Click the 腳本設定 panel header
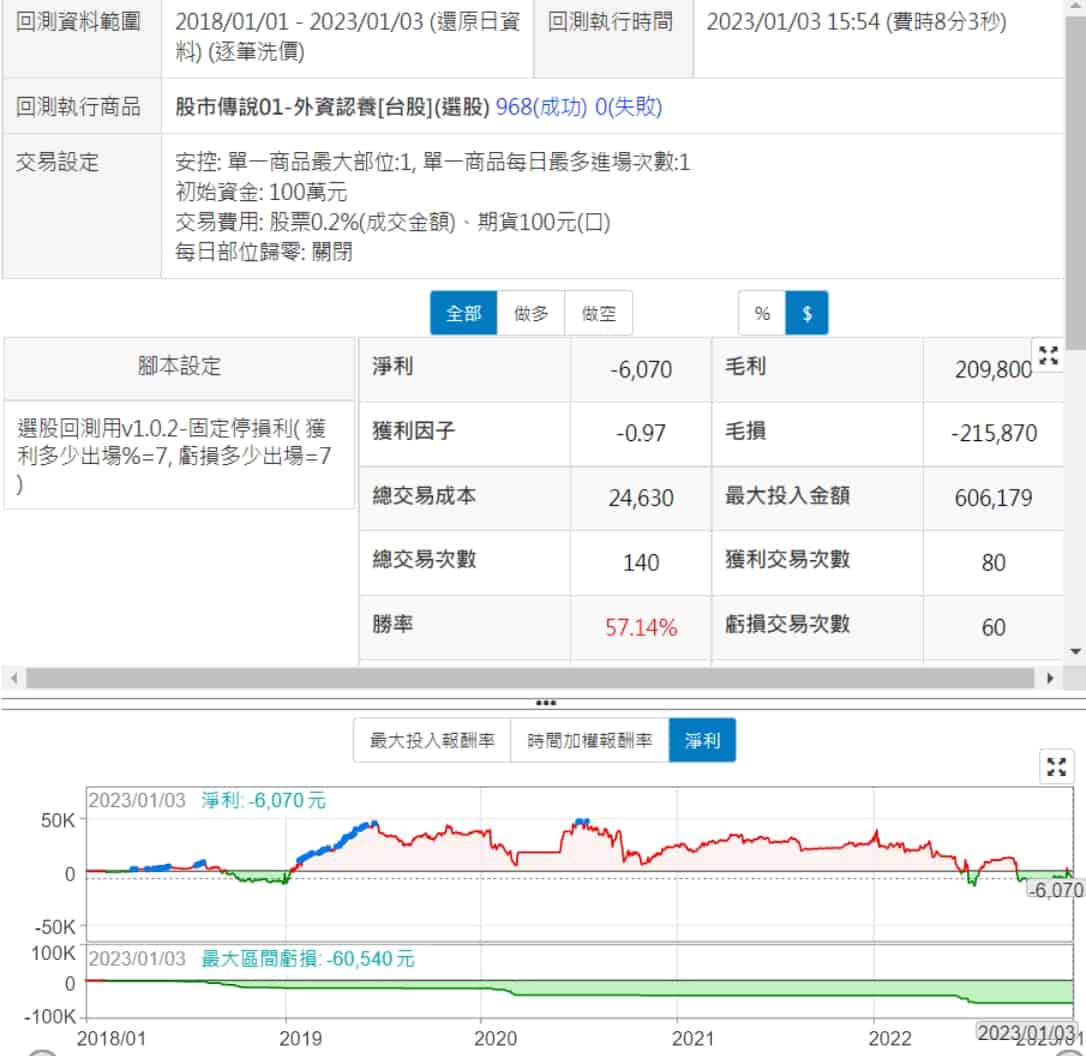This screenshot has height=1056, width=1086. tap(180, 367)
